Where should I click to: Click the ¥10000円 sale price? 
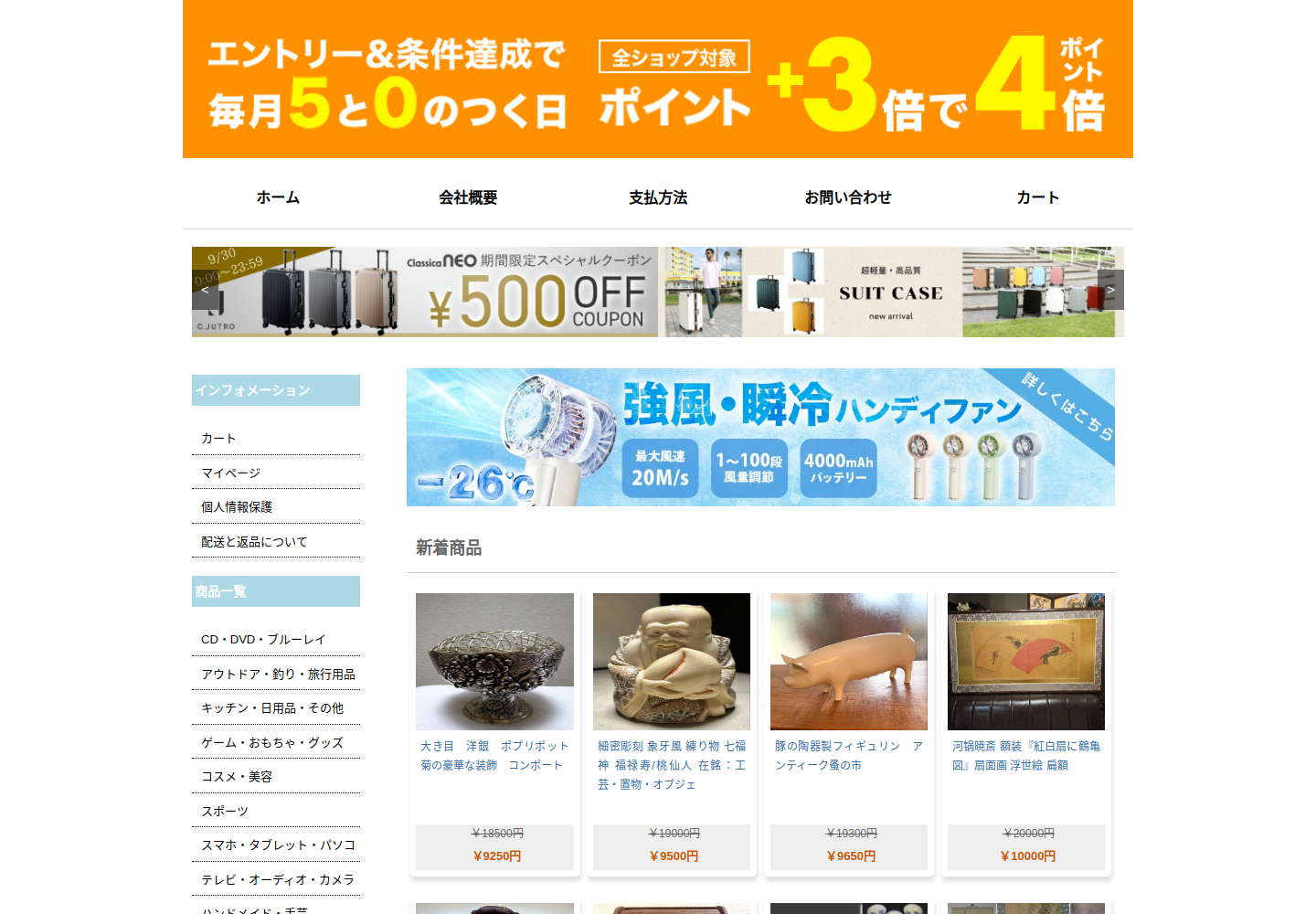coord(1028,856)
